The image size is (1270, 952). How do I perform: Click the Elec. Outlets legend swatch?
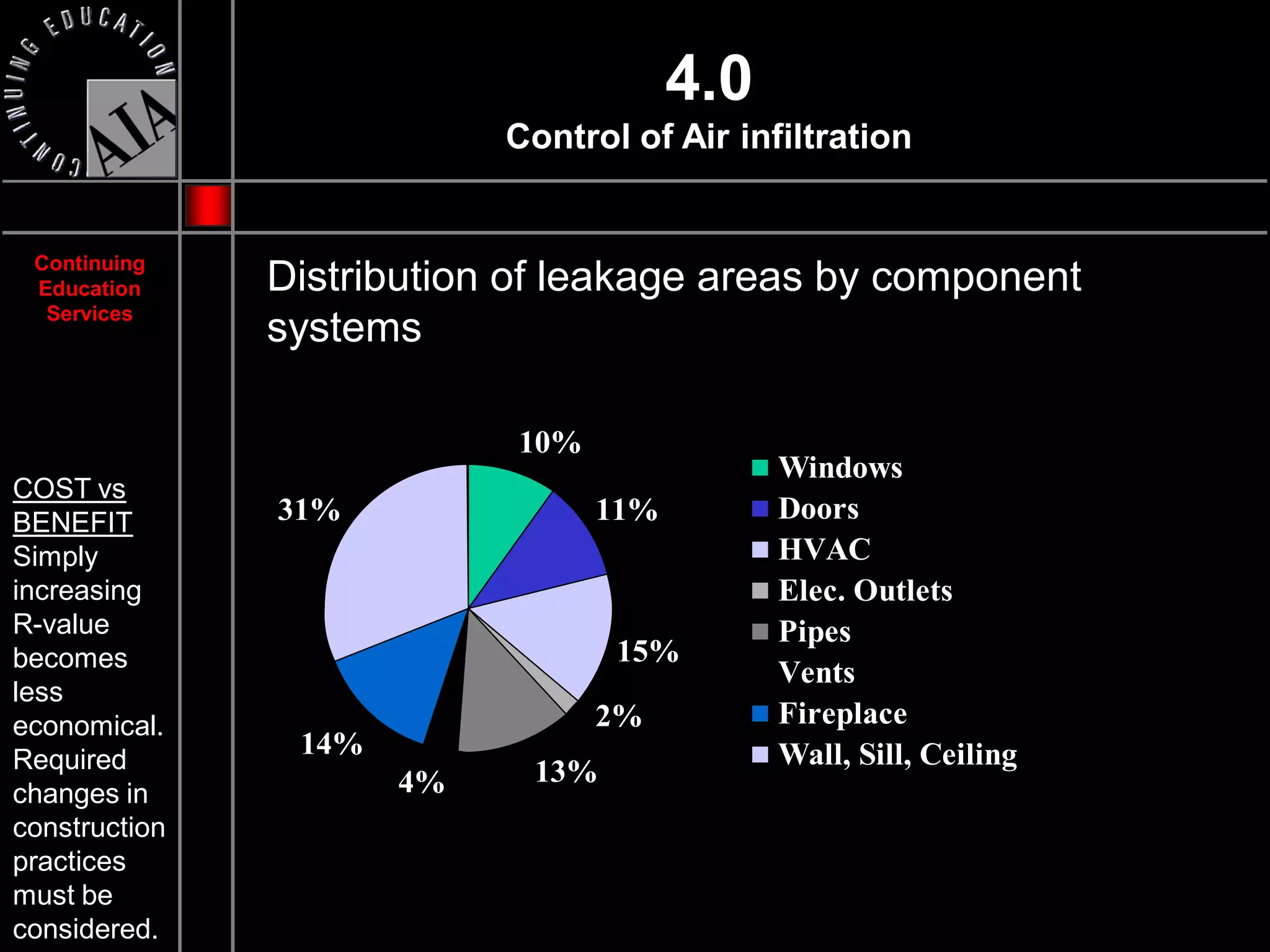click(x=760, y=591)
